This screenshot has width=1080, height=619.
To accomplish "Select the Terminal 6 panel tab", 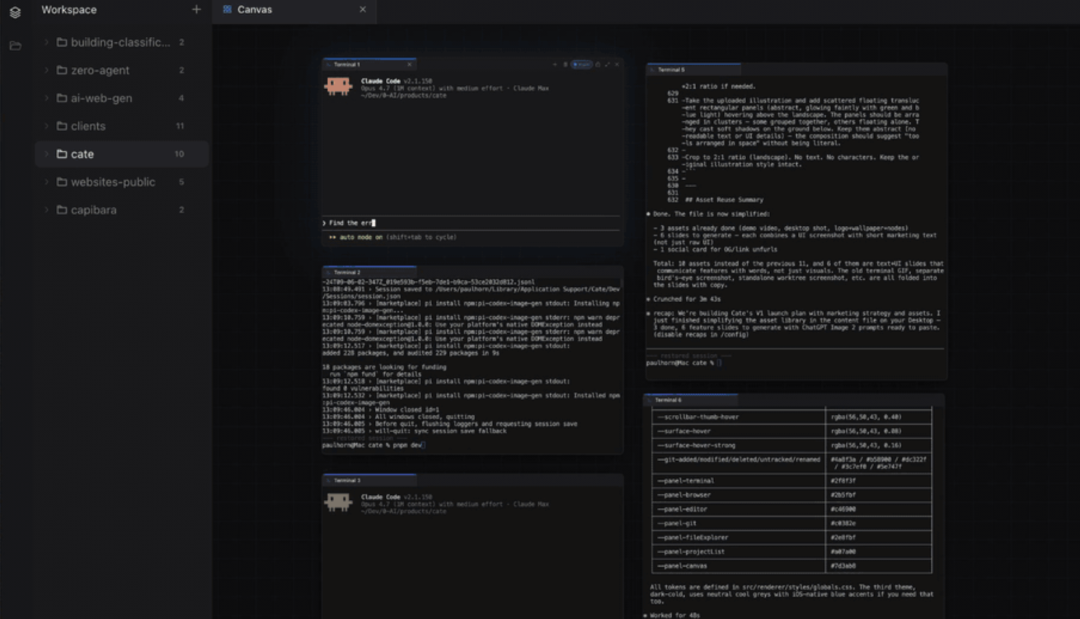I will [x=691, y=399].
